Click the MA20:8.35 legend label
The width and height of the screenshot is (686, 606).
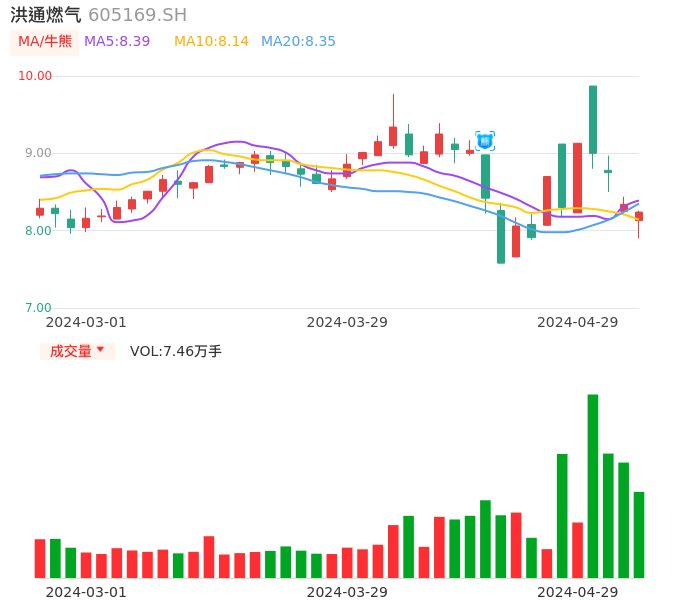(x=298, y=42)
